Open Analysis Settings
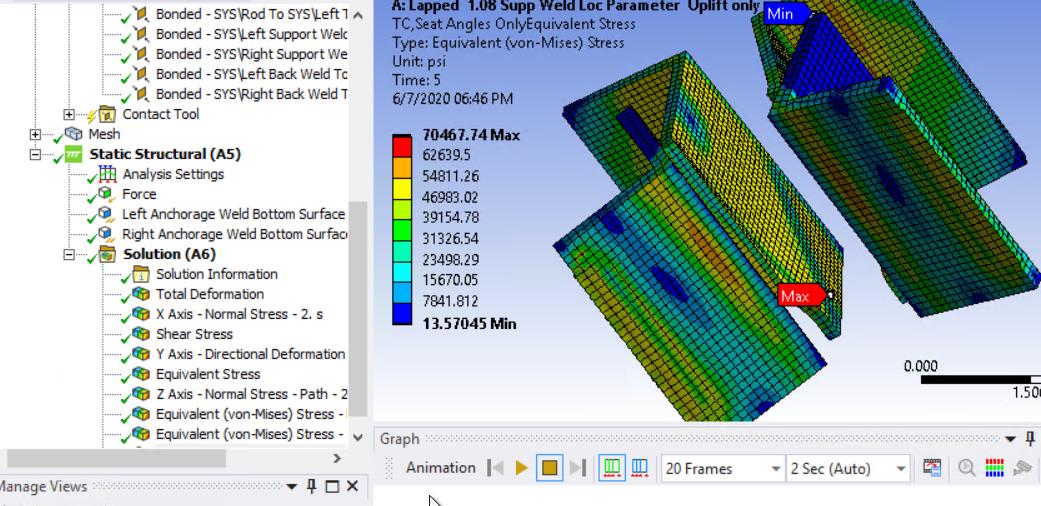The height and width of the screenshot is (506, 1041). [173, 174]
